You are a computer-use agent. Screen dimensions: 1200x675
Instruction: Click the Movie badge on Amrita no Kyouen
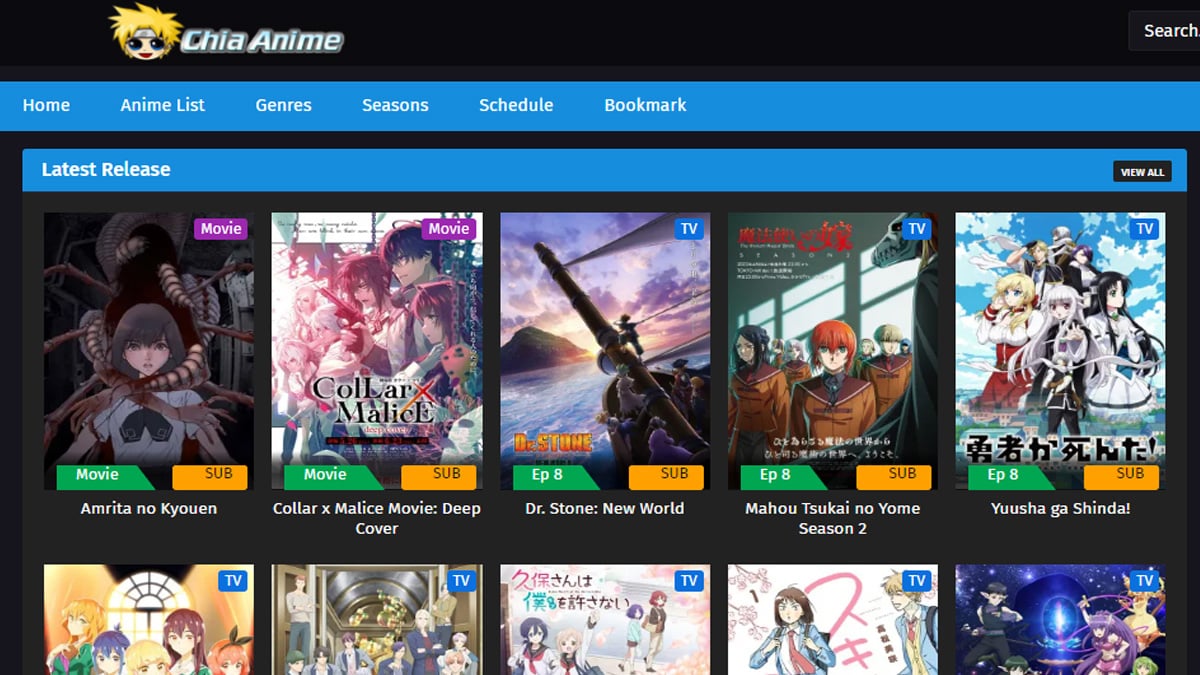point(221,228)
